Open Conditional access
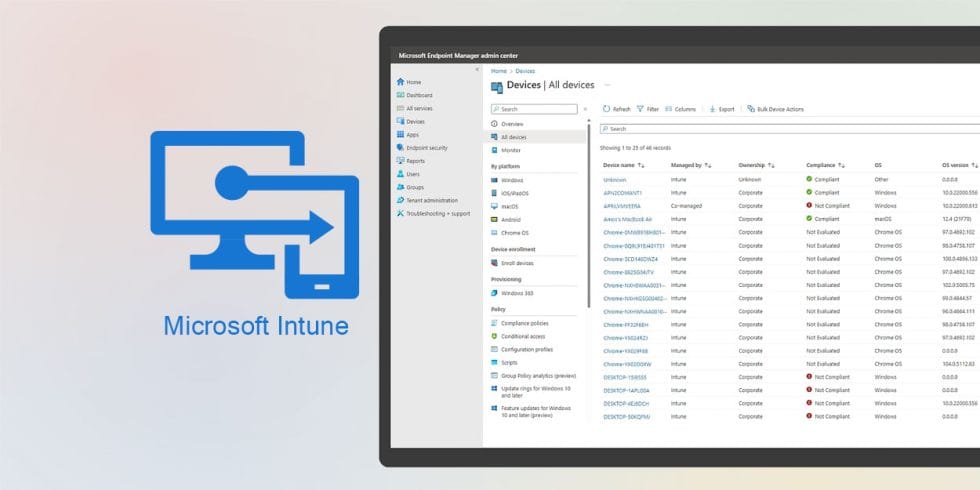Viewport: 980px width, 490px height. point(519,336)
